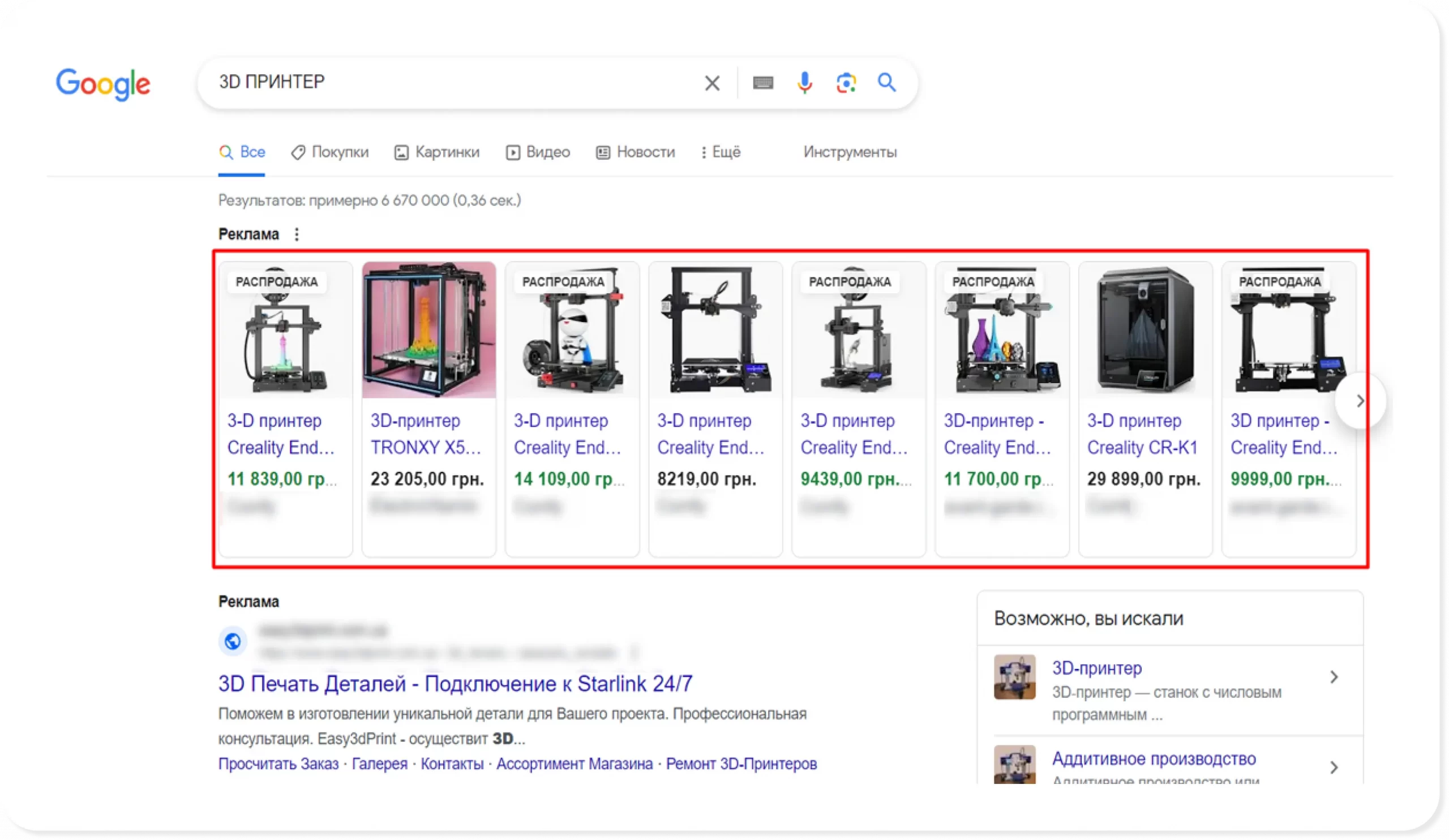This screenshot has height=840, width=1449.
Task: Start voice search with the microphone icon
Action: [804, 83]
